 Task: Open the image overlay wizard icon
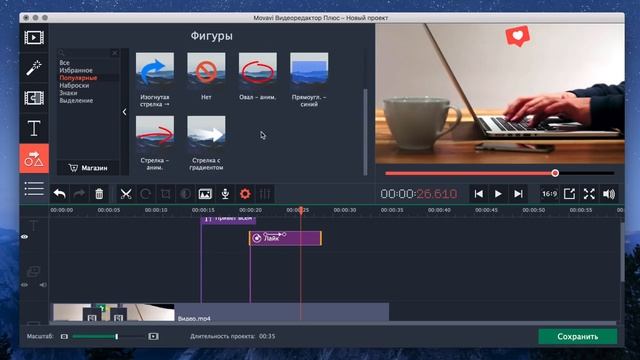click(205, 194)
